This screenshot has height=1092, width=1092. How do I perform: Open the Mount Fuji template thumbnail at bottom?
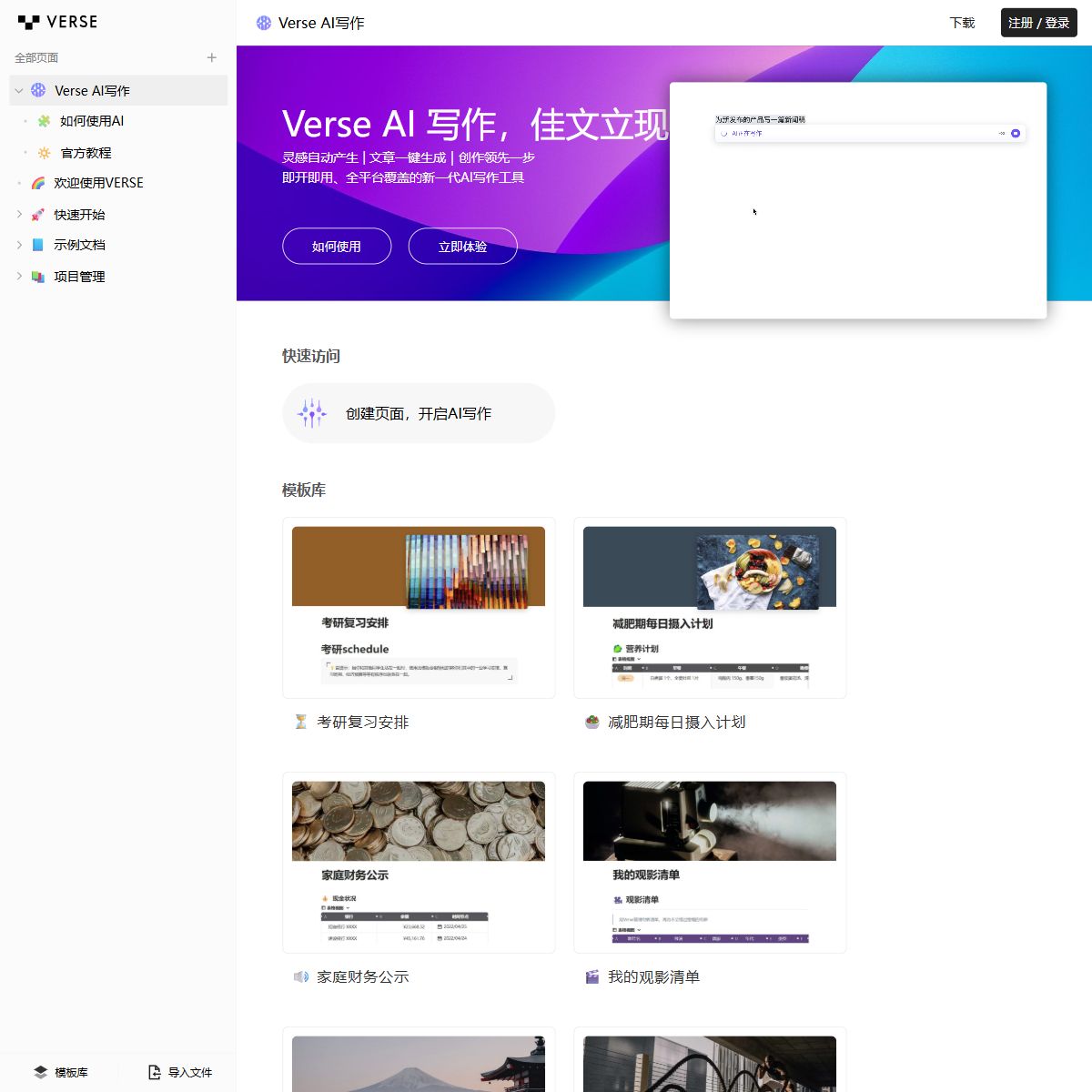[x=419, y=1059]
